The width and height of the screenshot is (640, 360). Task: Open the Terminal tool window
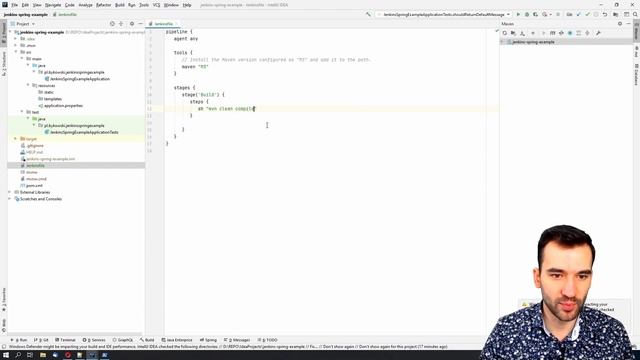pos(65,340)
